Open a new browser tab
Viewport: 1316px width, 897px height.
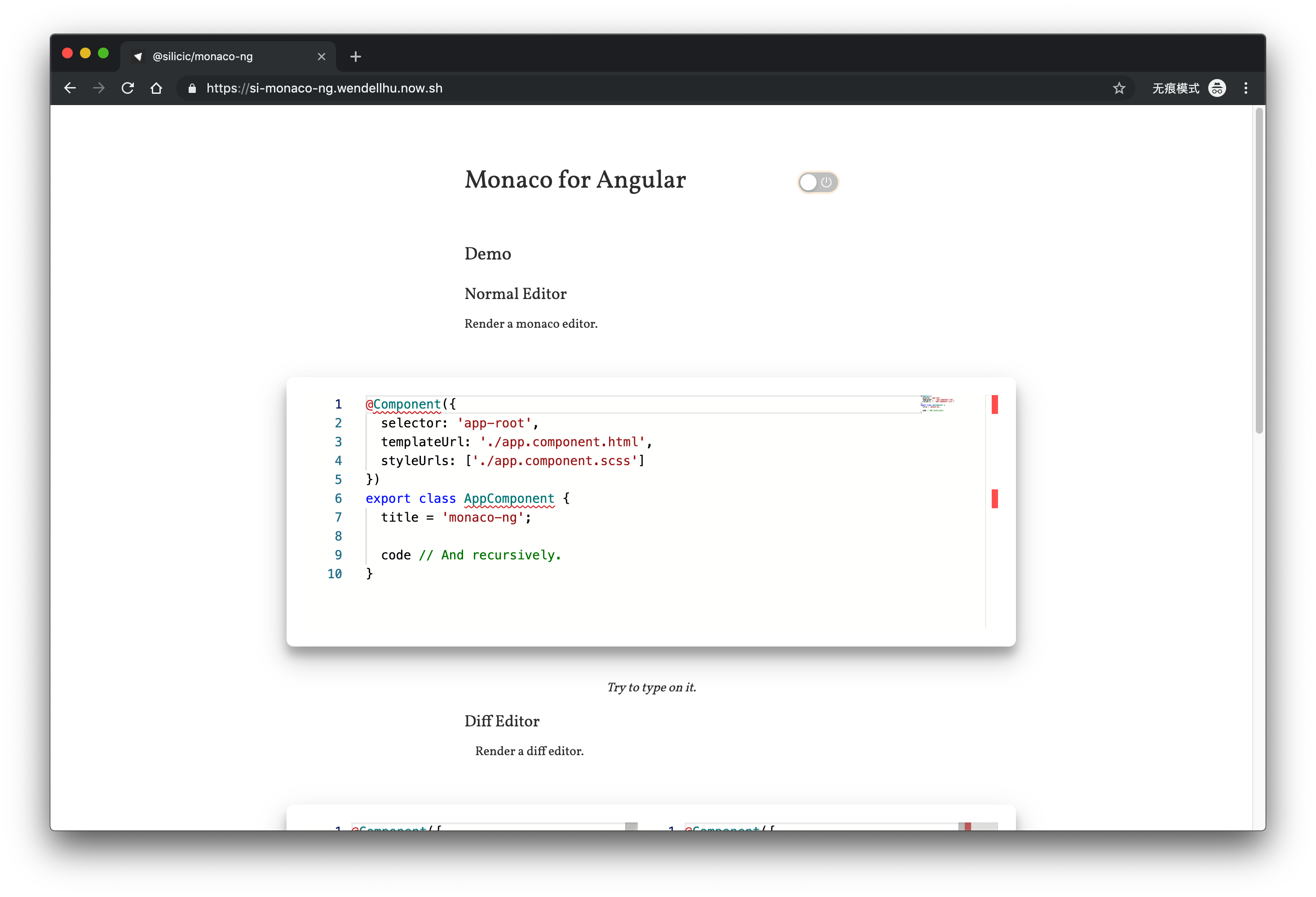356,57
